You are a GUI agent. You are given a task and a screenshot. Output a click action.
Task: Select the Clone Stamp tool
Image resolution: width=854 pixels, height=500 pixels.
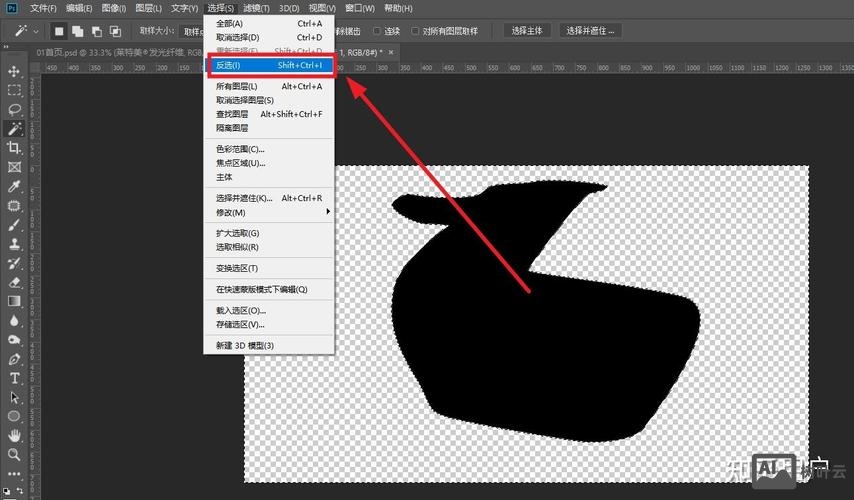(14, 244)
